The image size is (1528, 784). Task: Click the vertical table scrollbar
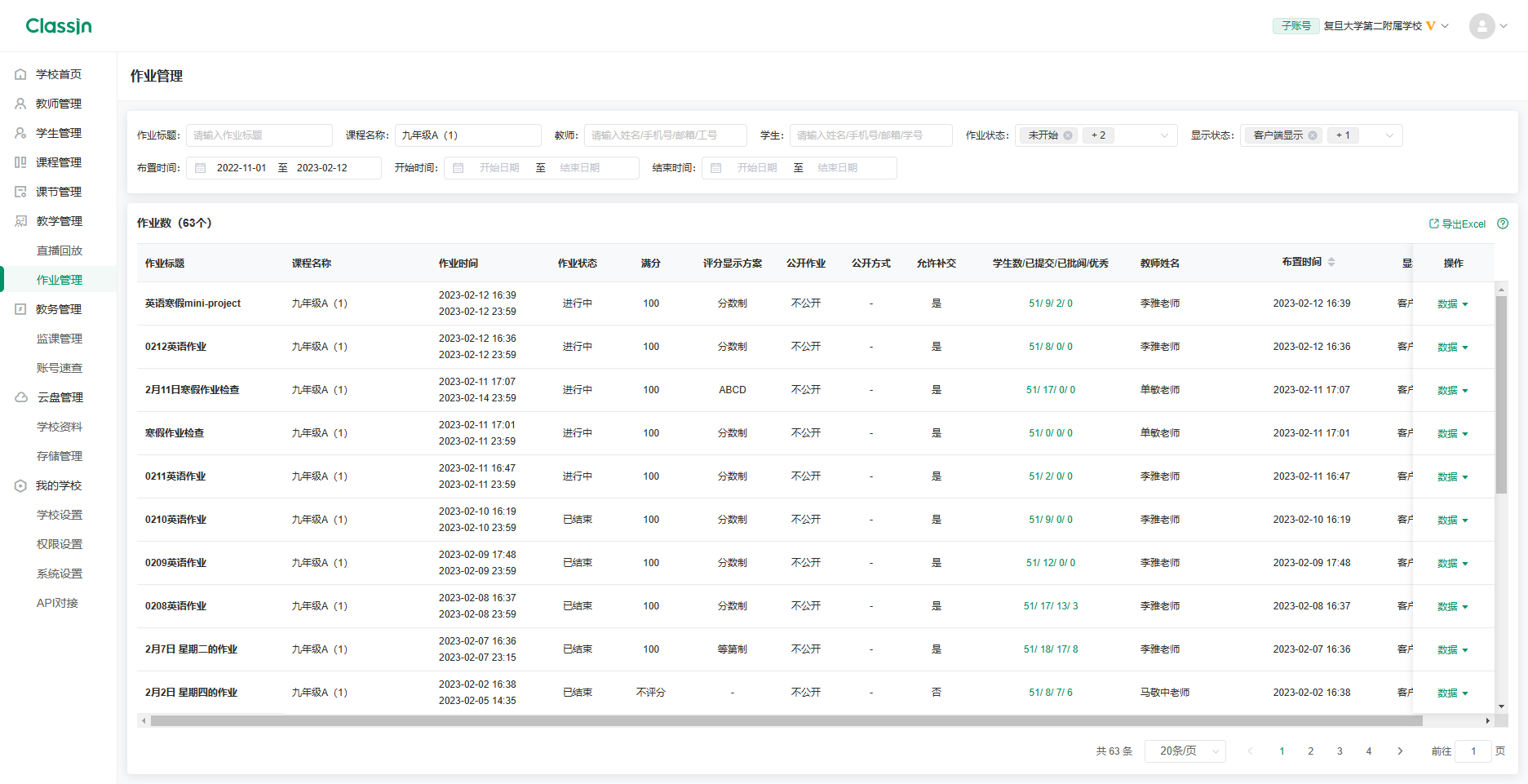coord(1501,395)
